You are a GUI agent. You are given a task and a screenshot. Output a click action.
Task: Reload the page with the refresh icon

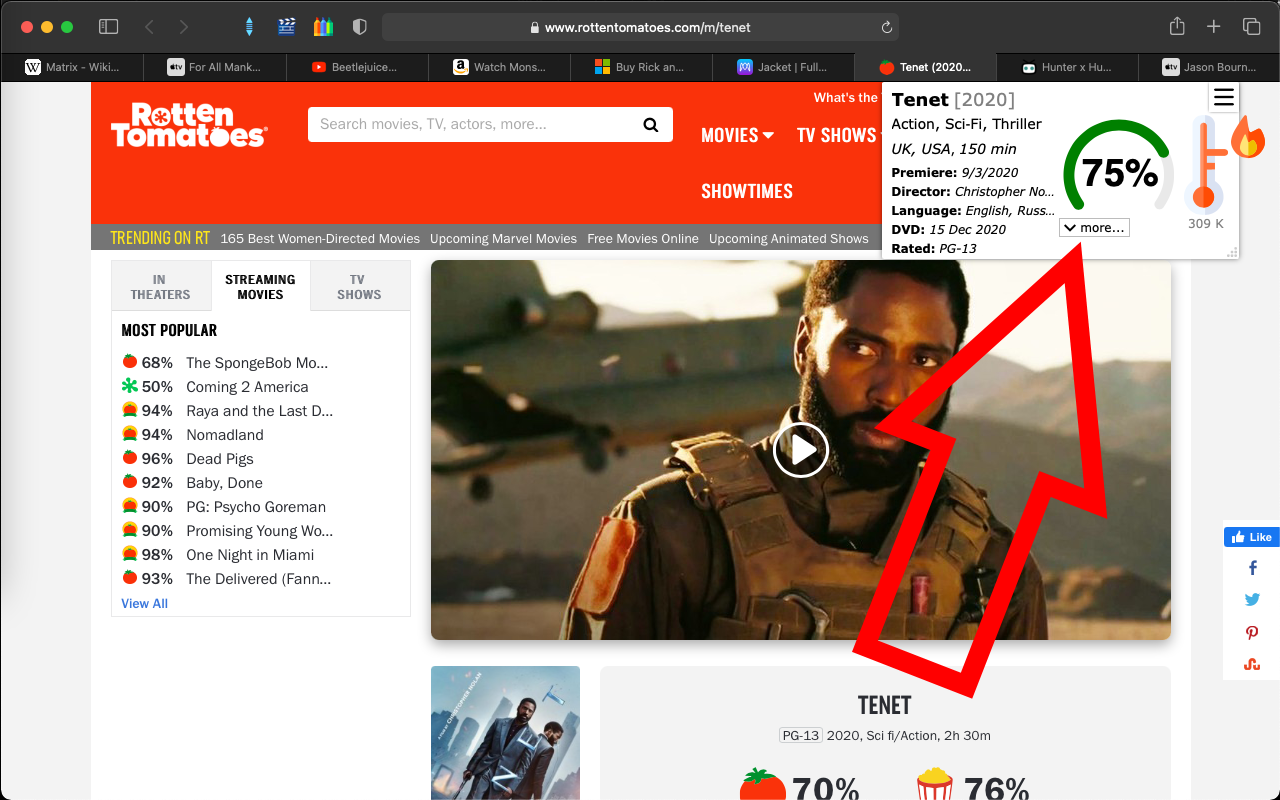click(886, 28)
